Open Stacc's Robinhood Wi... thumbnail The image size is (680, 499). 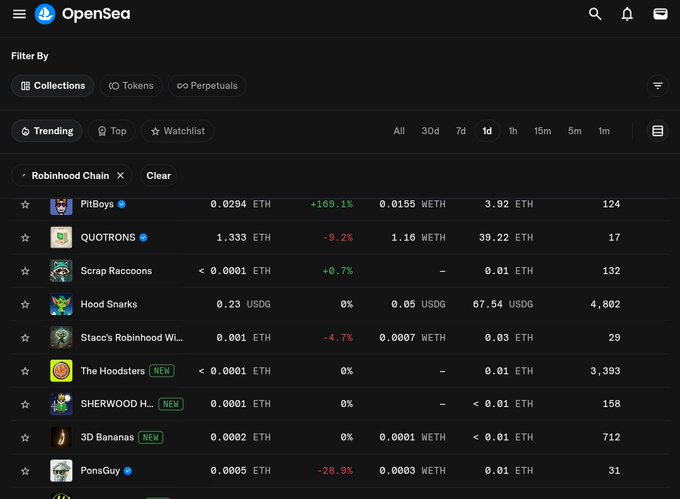coord(61,338)
